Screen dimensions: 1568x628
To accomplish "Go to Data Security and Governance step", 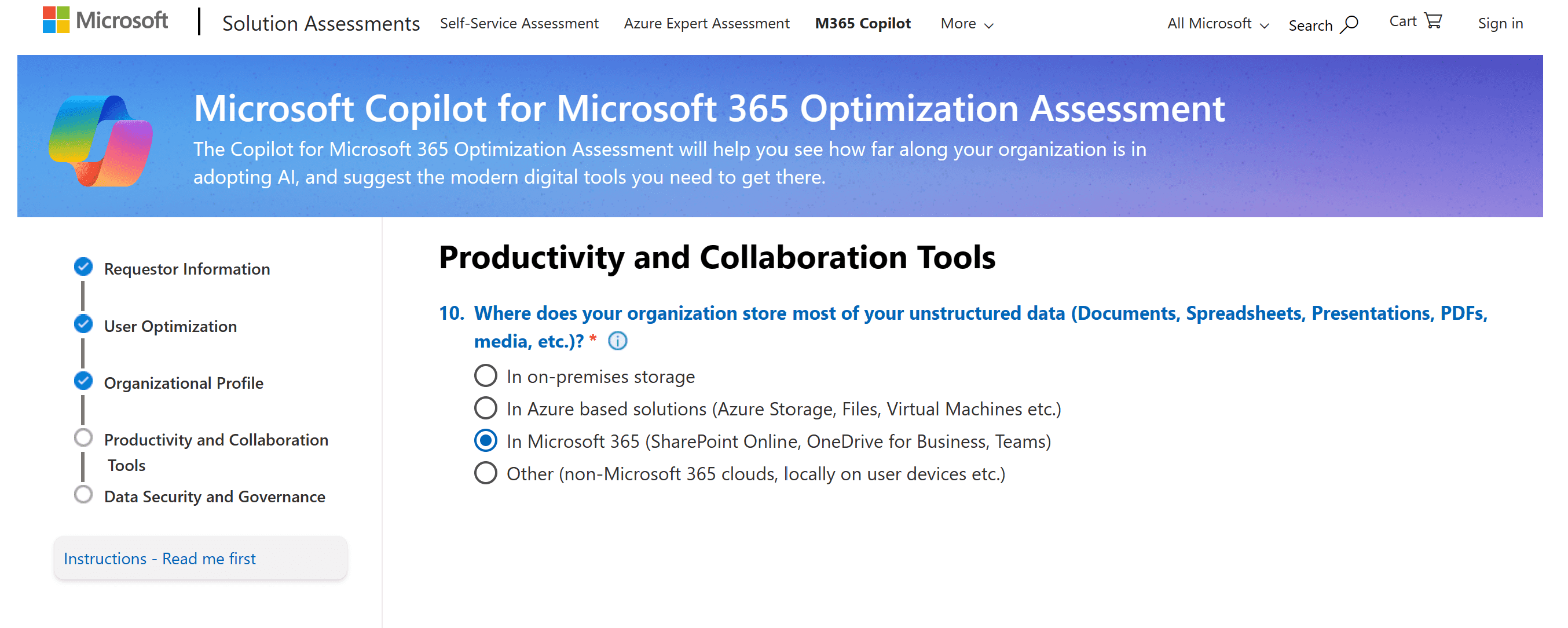I will (x=215, y=496).
